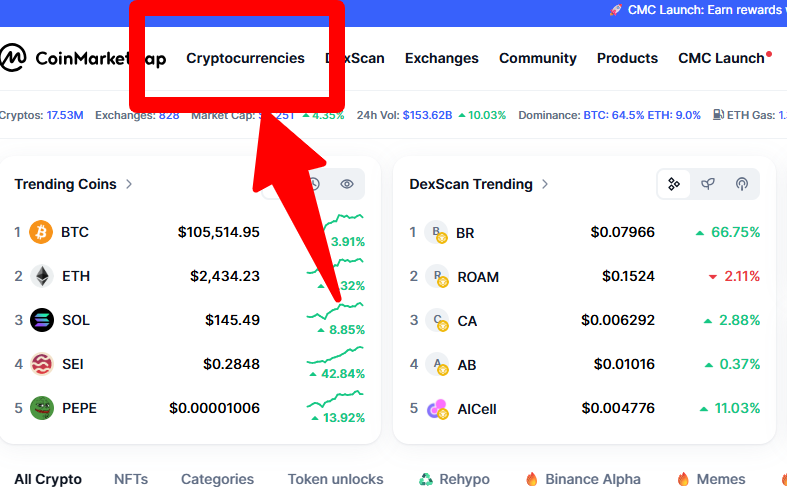Switch to the NFTs tab
787x498 pixels.
(131, 479)
